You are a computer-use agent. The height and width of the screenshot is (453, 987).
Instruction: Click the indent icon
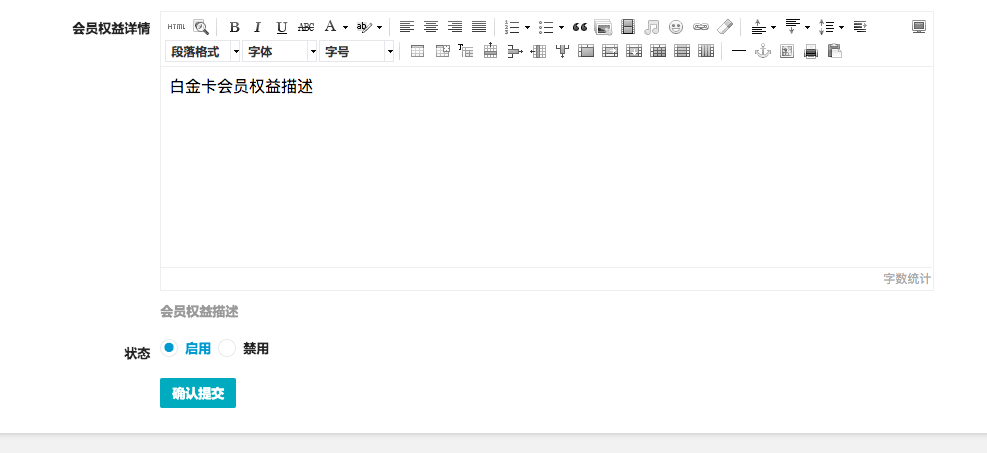pos(860,27)
